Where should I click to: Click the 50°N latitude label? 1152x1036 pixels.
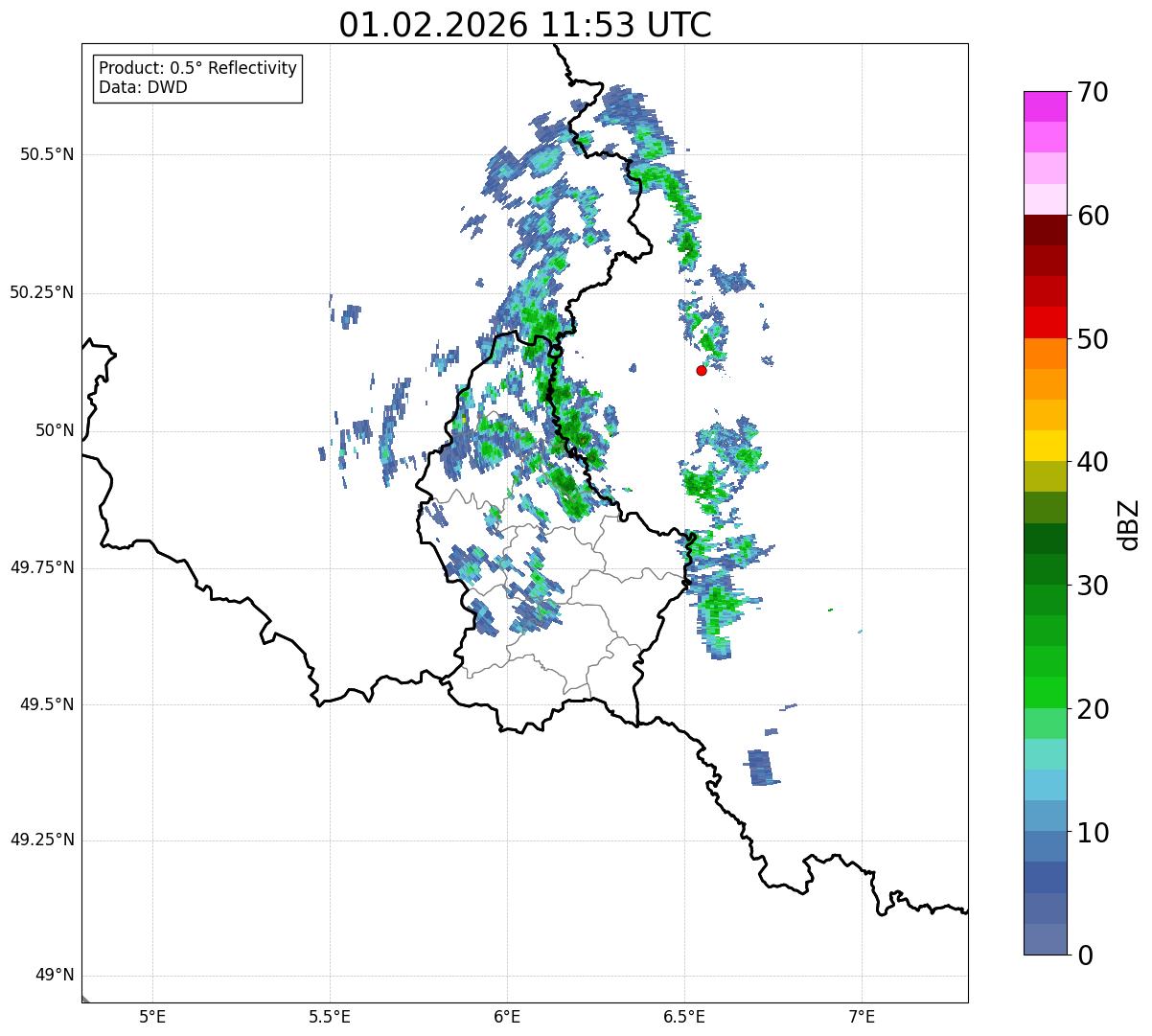pyautogui.click(x=55, y=430)
